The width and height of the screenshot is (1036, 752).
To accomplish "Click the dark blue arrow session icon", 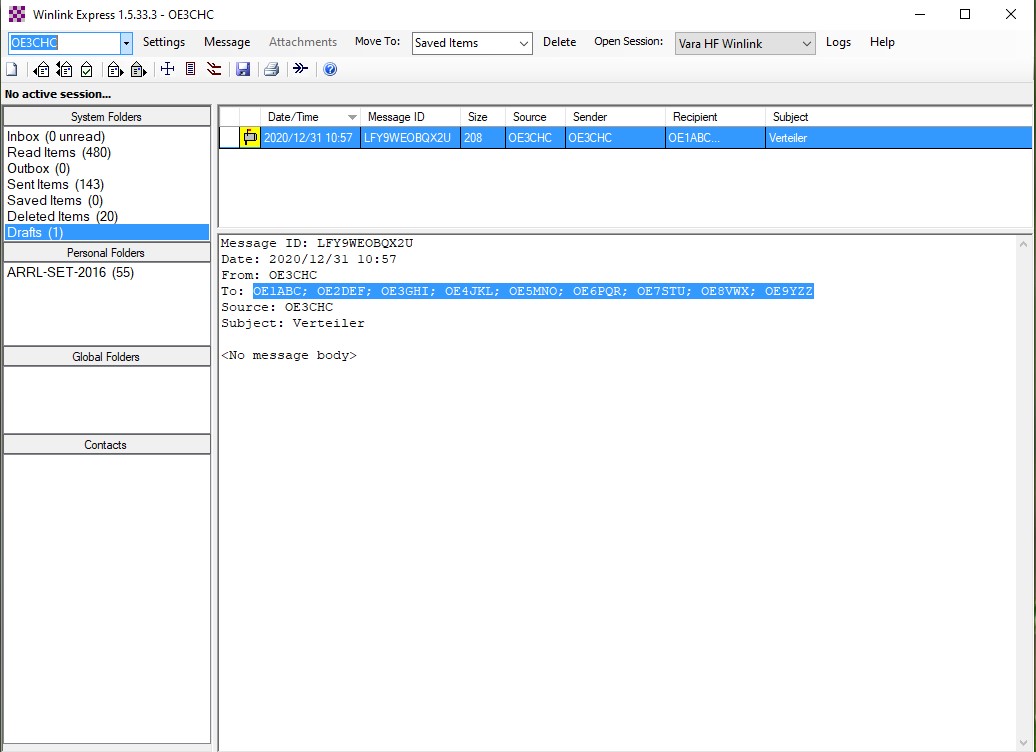I will point(301,69).
